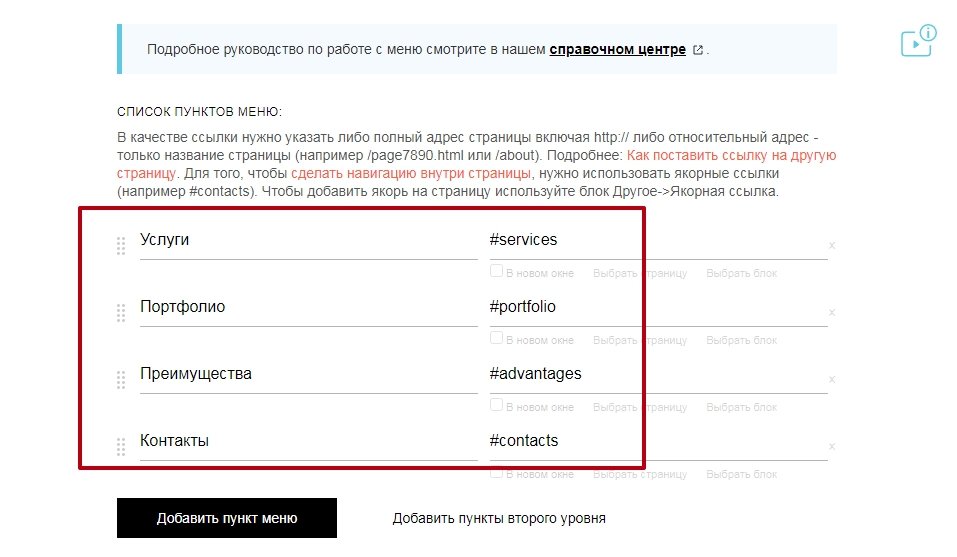Grab the drag handle beside Портфолио
Image resolution: width=957 pixels, height=557 pixels.
tap(121, 312)
